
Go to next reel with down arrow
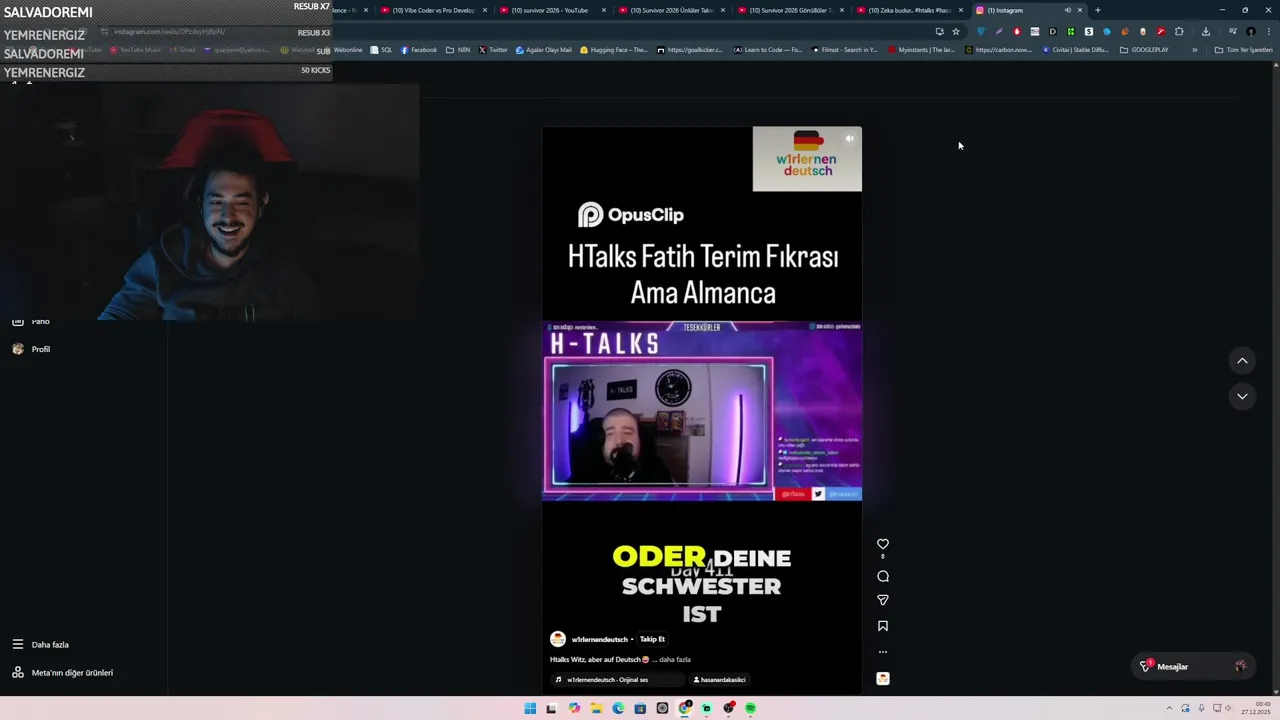click(x=1242, y=396)
